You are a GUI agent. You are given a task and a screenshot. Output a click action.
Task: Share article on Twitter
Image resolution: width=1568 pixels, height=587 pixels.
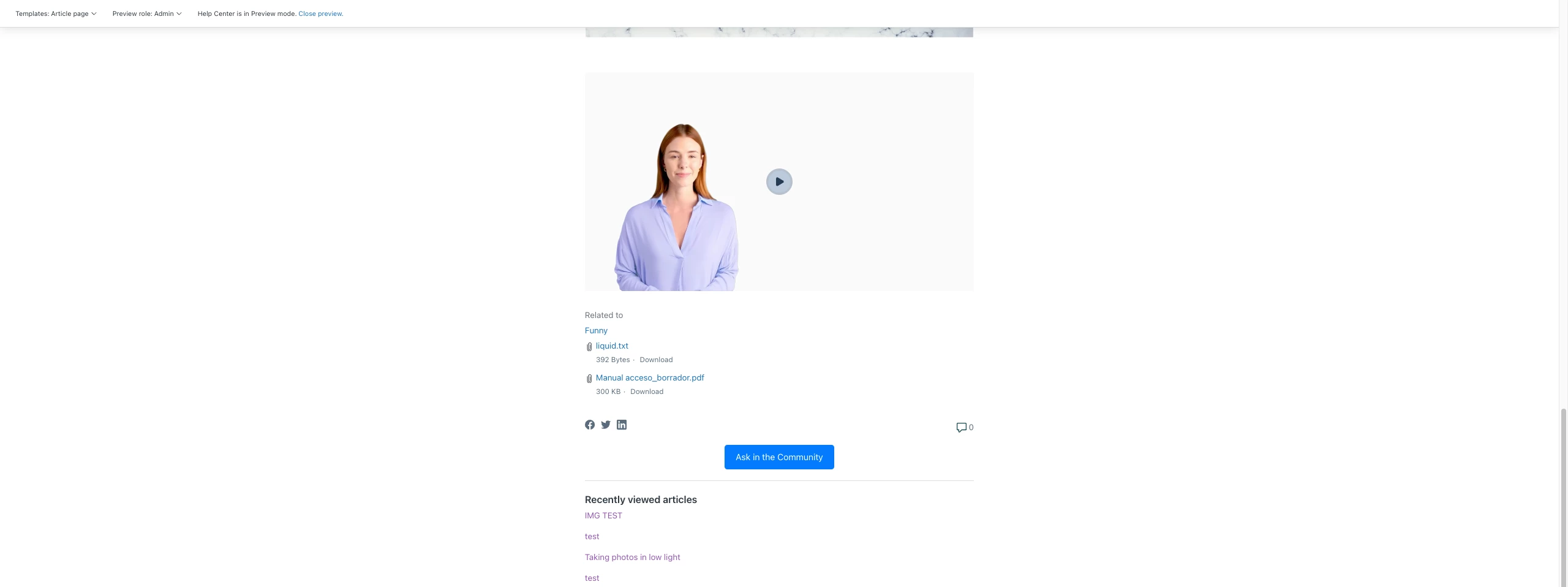pyautogui.click(x=606, y=425)
